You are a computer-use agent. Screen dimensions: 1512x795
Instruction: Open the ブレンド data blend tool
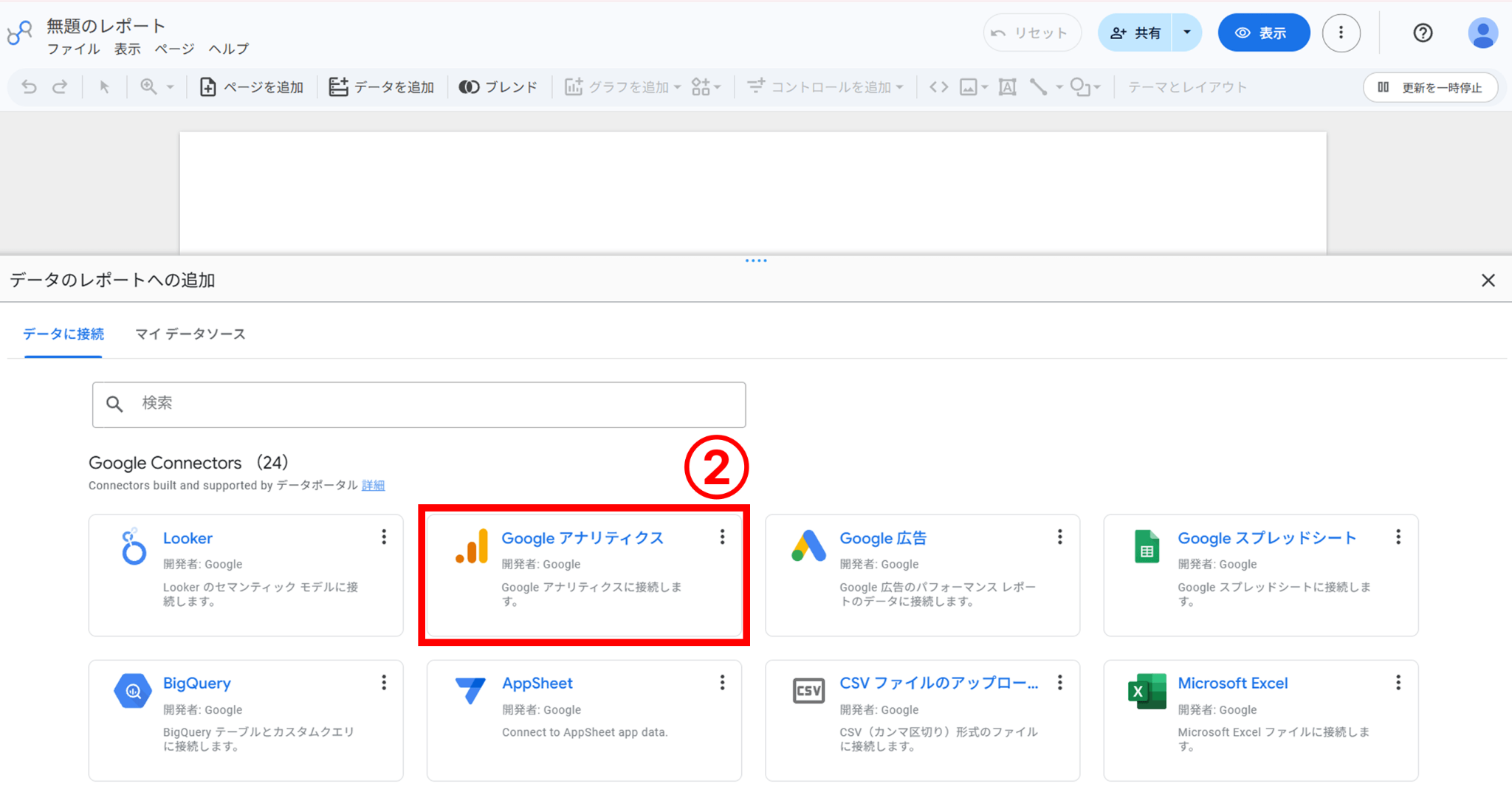(x=498, y=87)
